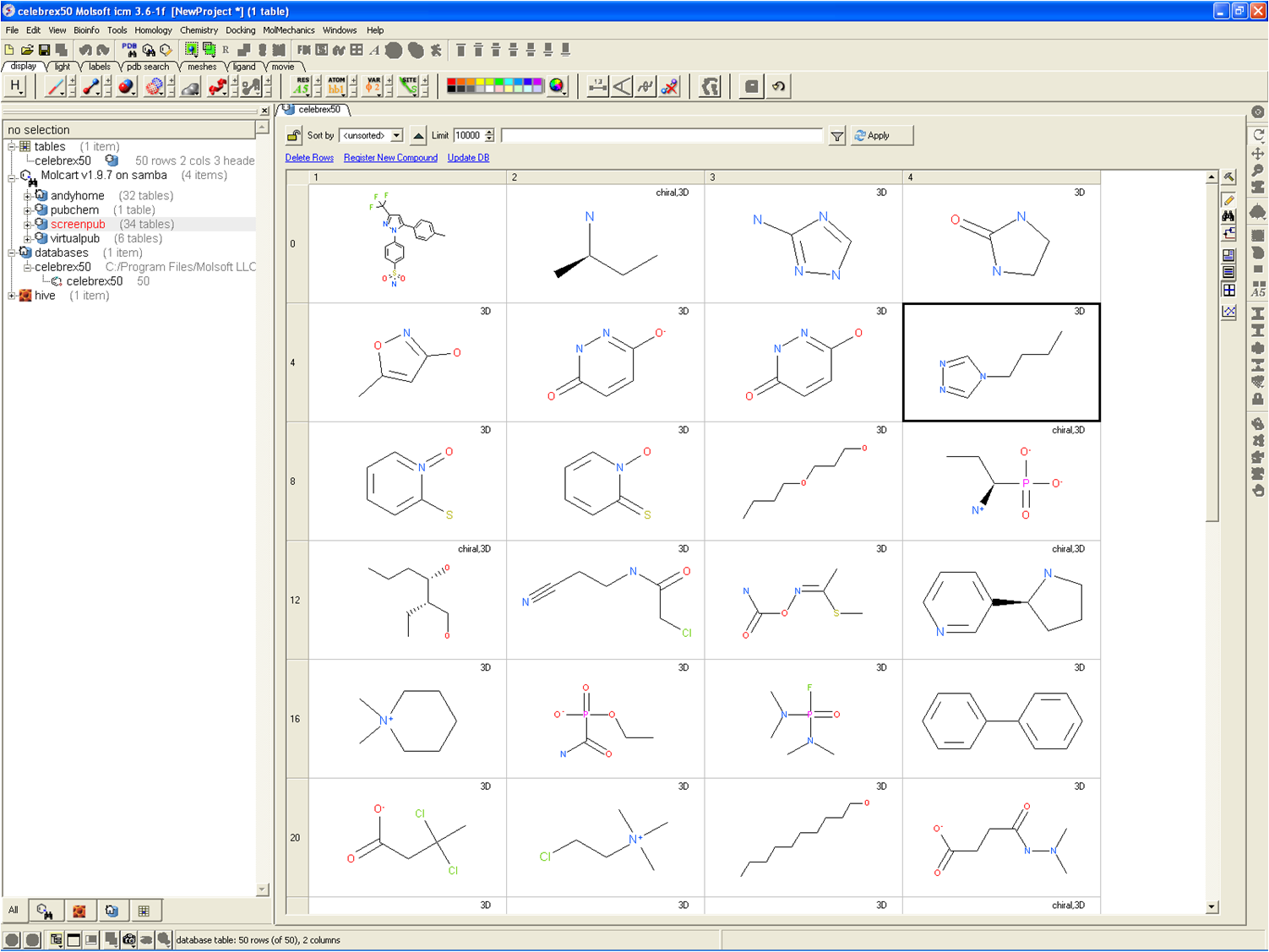This screenshot has width=1269, height=952.
Task: Click the New file icon
Action: click(x=9, y=50)
